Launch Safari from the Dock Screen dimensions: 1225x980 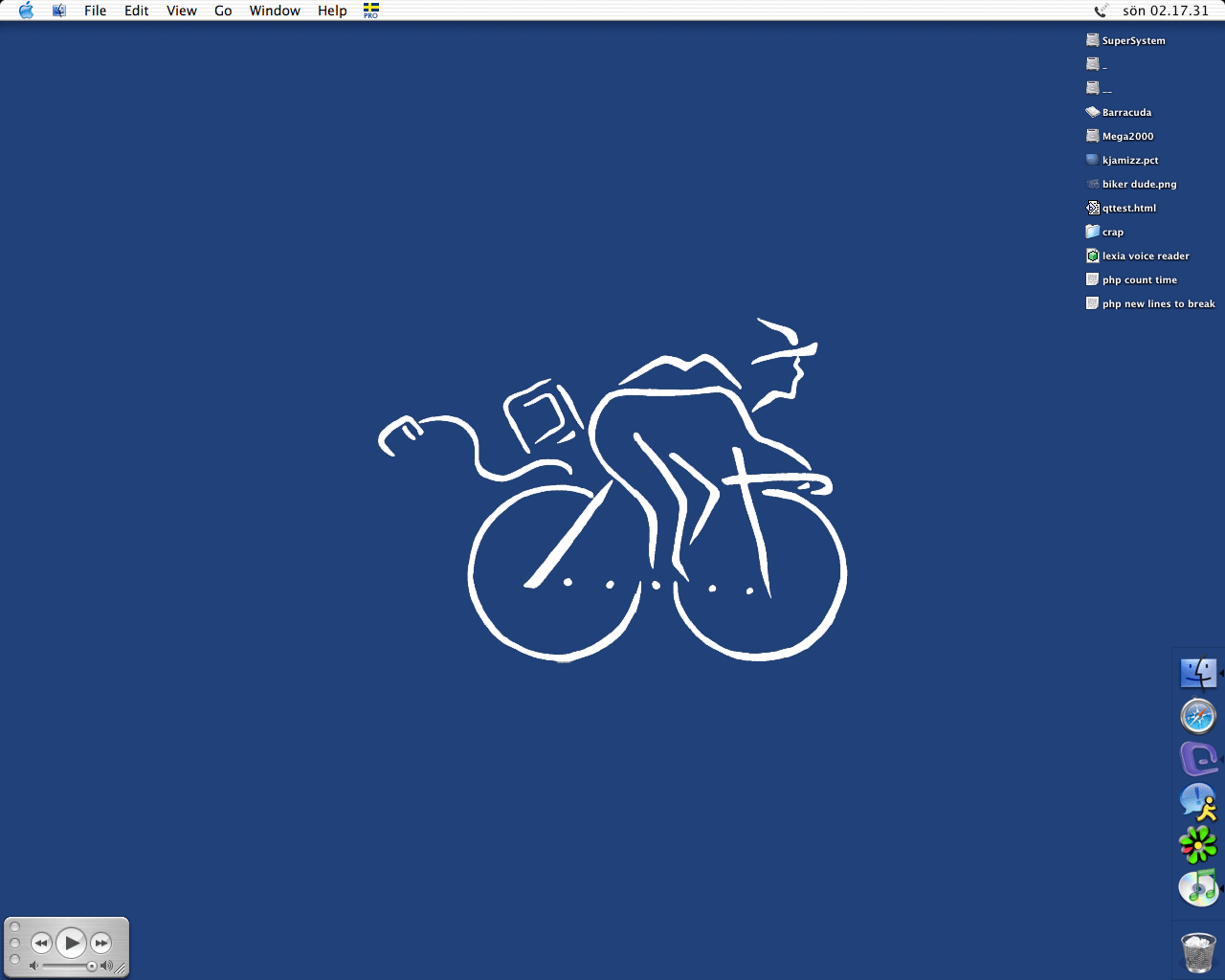coord(1197,716)
